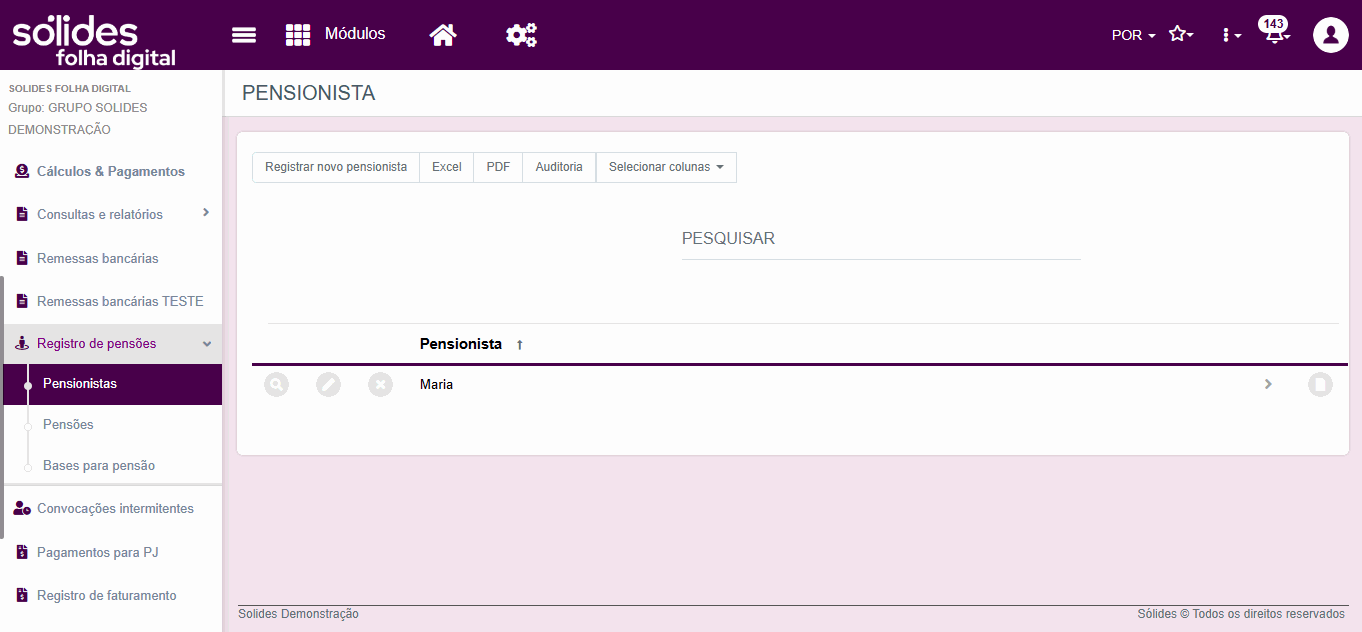Open the Módulos grid icon
The height and width of the screenshot is (632, 1362).
pos(298,35)
